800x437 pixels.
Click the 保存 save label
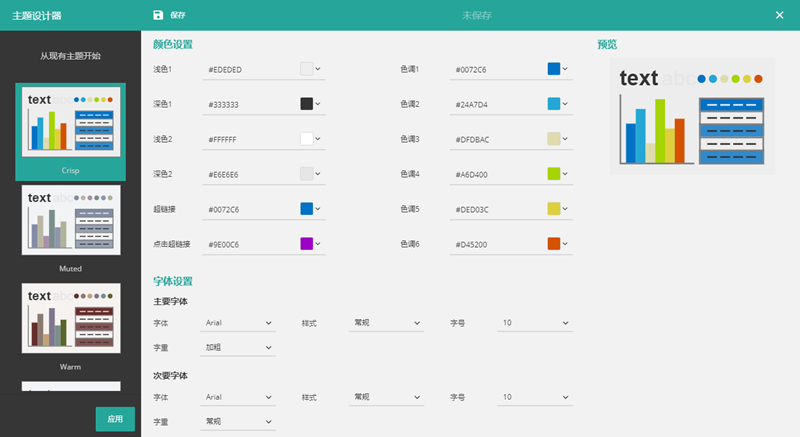click(x=178, y=16)
